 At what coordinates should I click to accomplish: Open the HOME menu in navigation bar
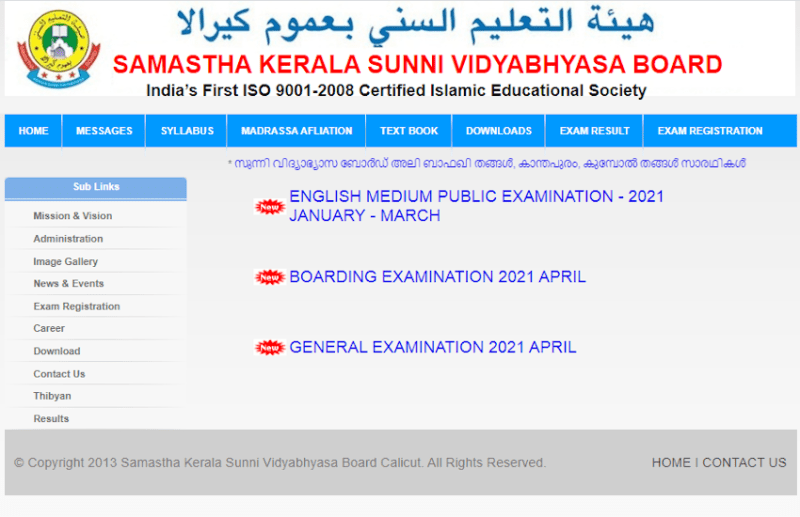point(33,131)
